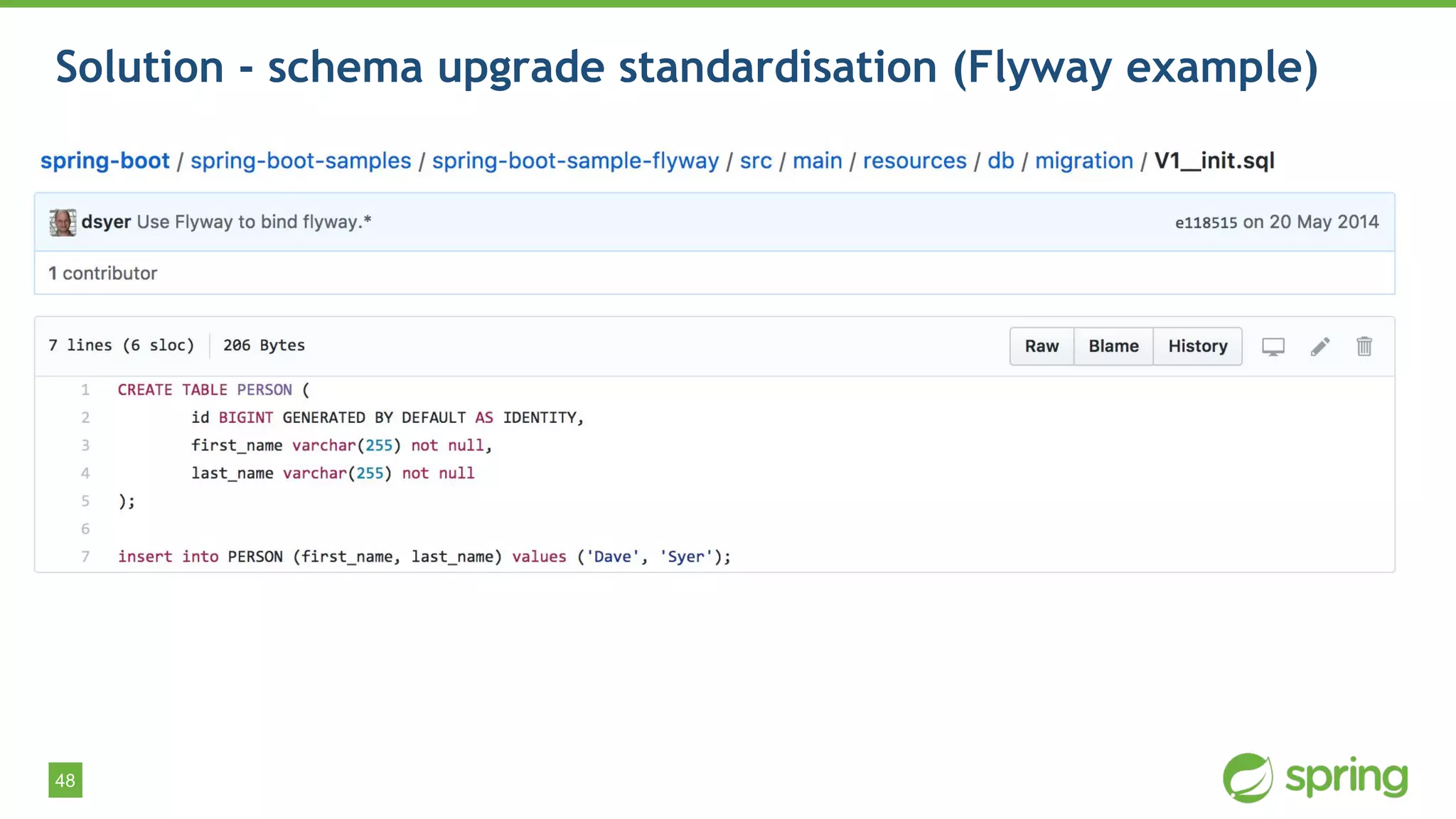The height and width of the screenshot is (819, 1456).
Task: Click the last_name varchar(255) code line
Action: pos(333,473)
